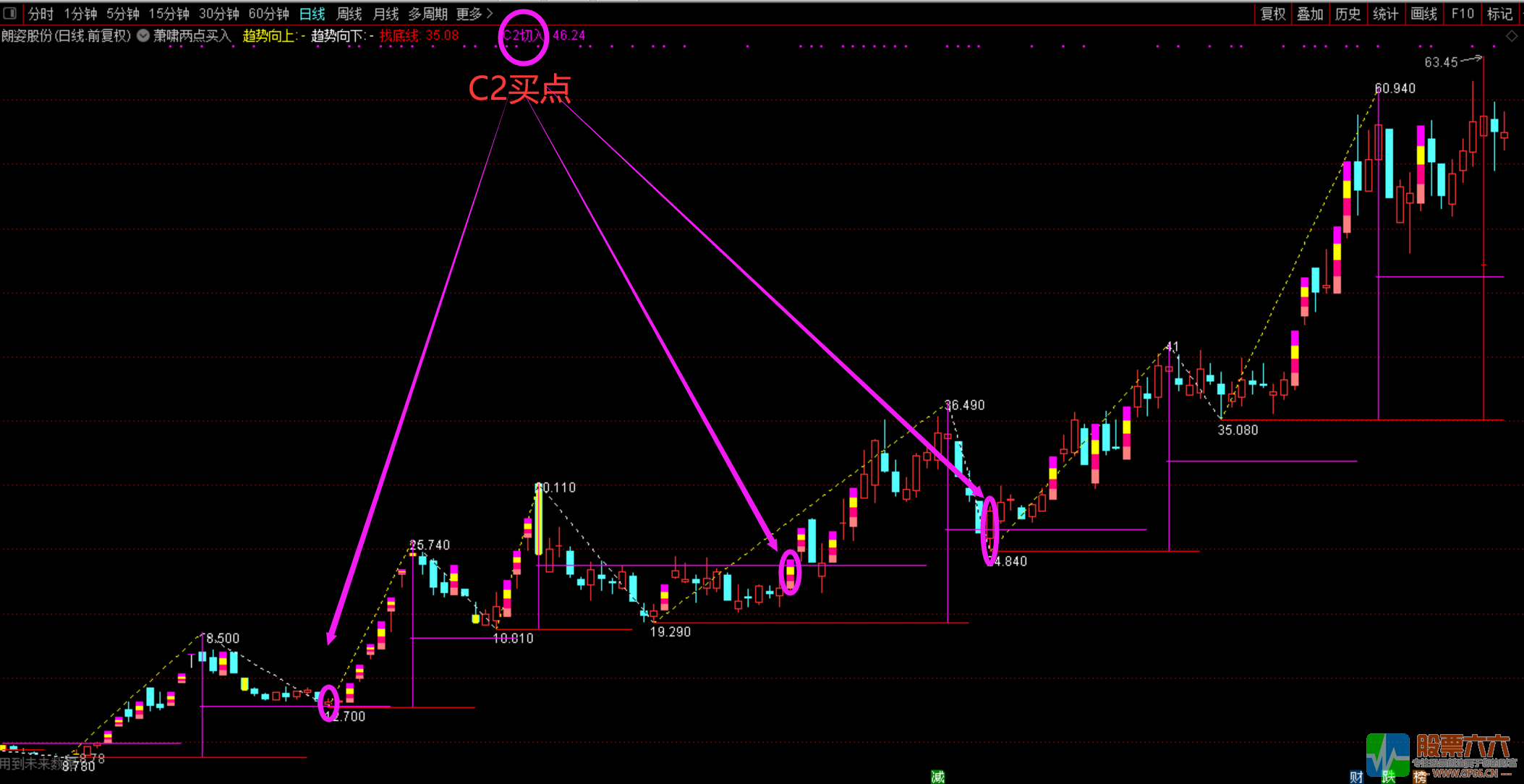
Task: Click the blue 财 marker icon
Action: click(1356, 777)
